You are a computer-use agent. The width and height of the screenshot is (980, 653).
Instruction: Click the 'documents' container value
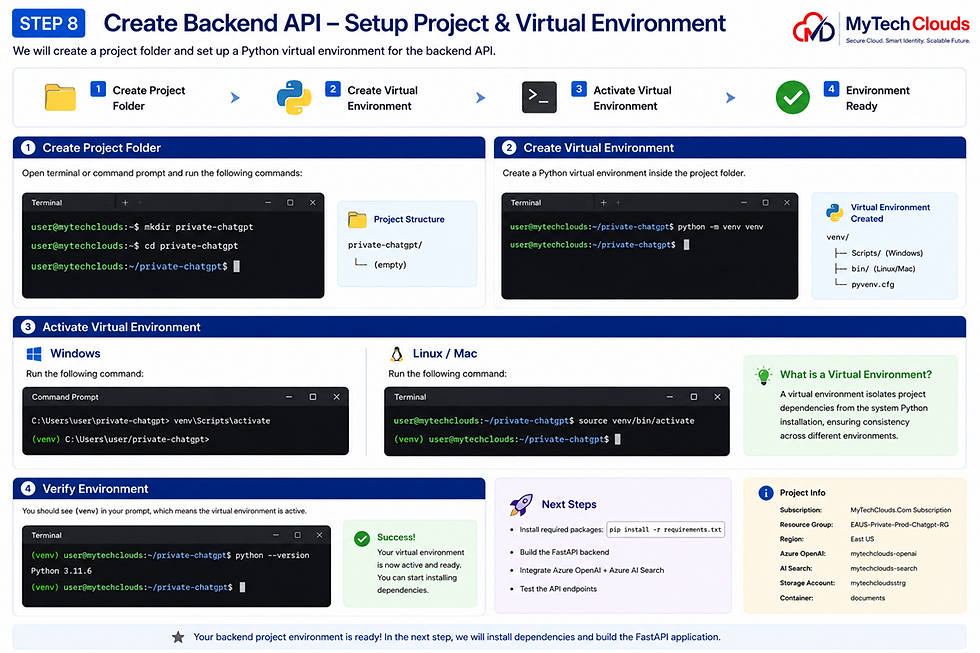point(868,598)
